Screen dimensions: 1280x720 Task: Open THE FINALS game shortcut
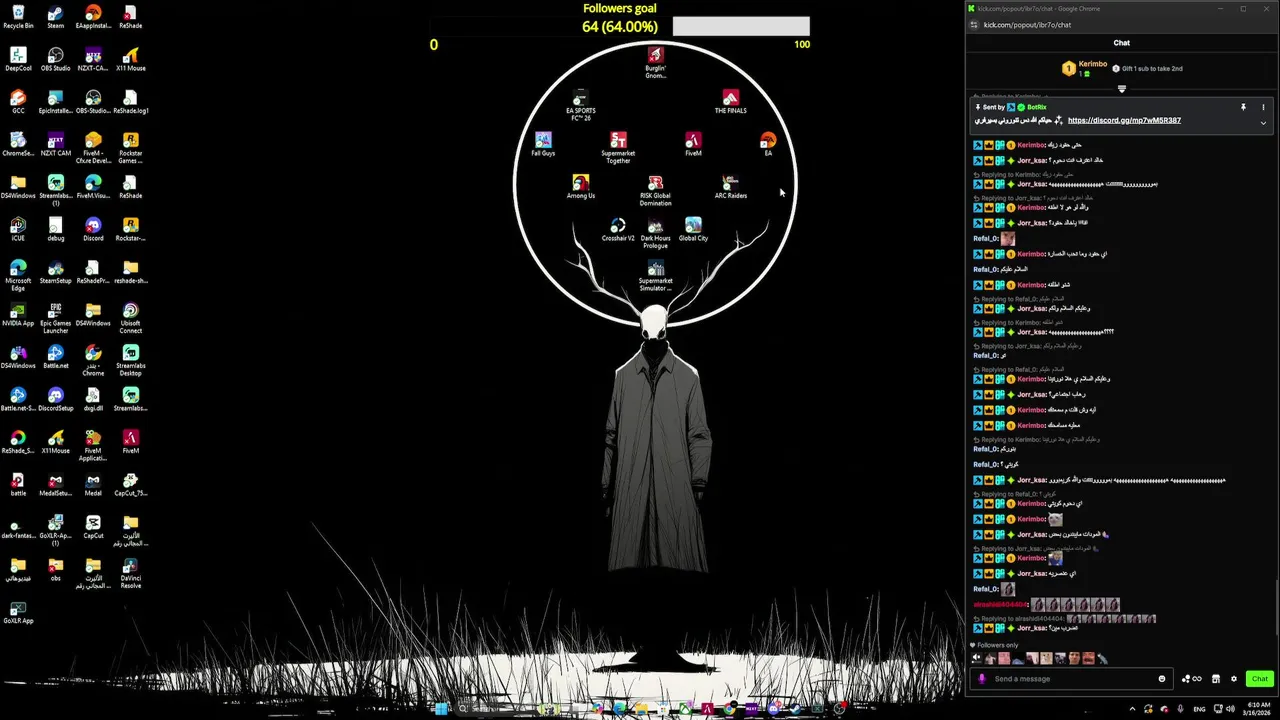[x=730, y=102]
